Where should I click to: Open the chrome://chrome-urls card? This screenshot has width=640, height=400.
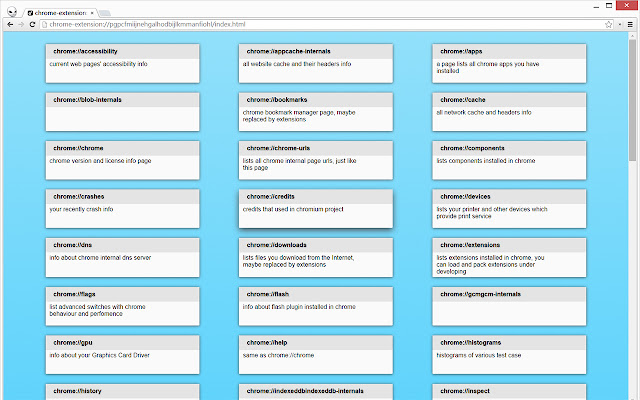(316, 160)
